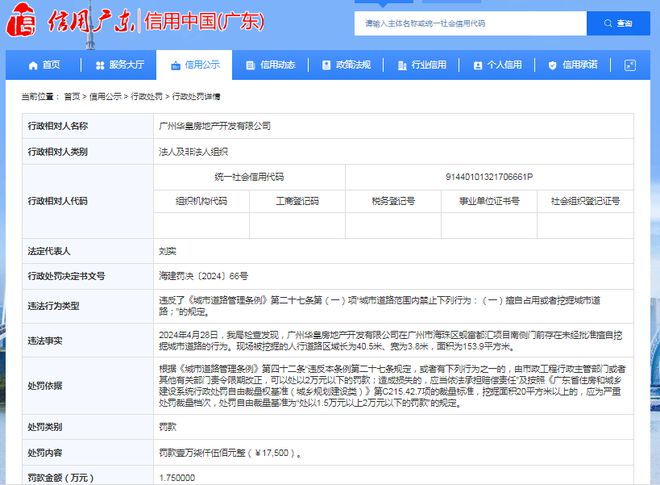Click the 信用承诺 shield icon
Viewport: 660px width, 485px height.
[553, 65]
